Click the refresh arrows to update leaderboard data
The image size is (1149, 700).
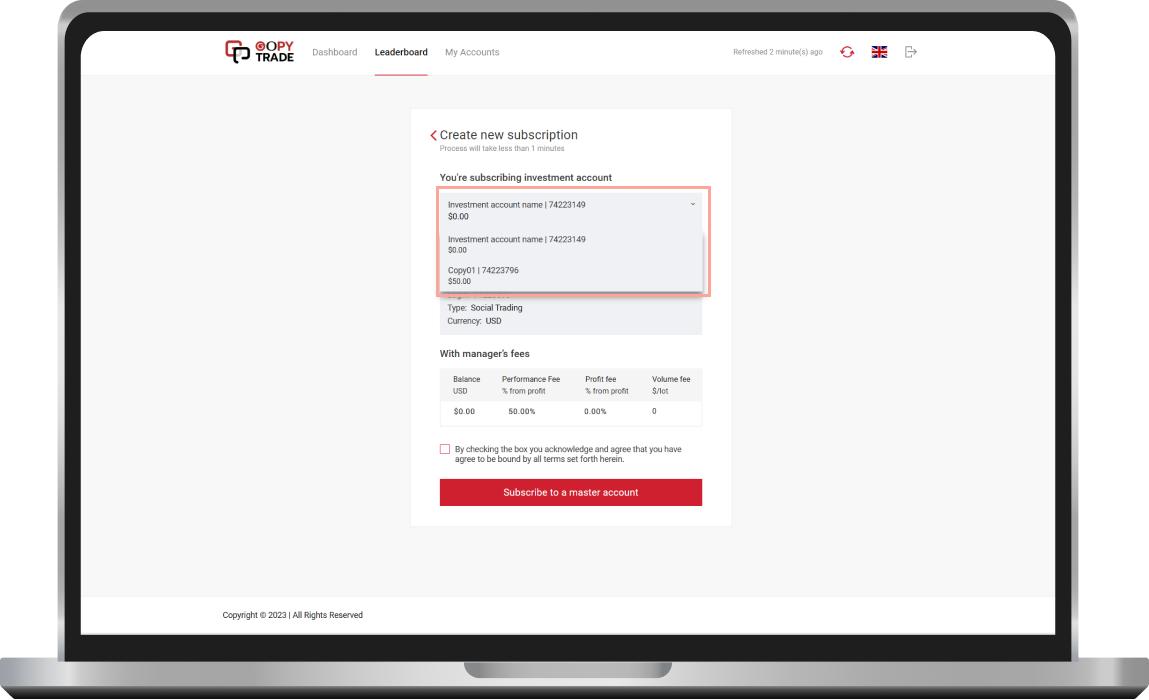[847, 51]
